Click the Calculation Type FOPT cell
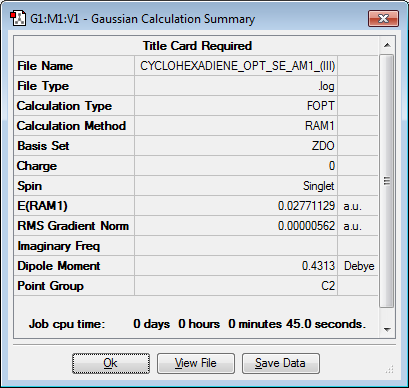 [x=236, y=106]
